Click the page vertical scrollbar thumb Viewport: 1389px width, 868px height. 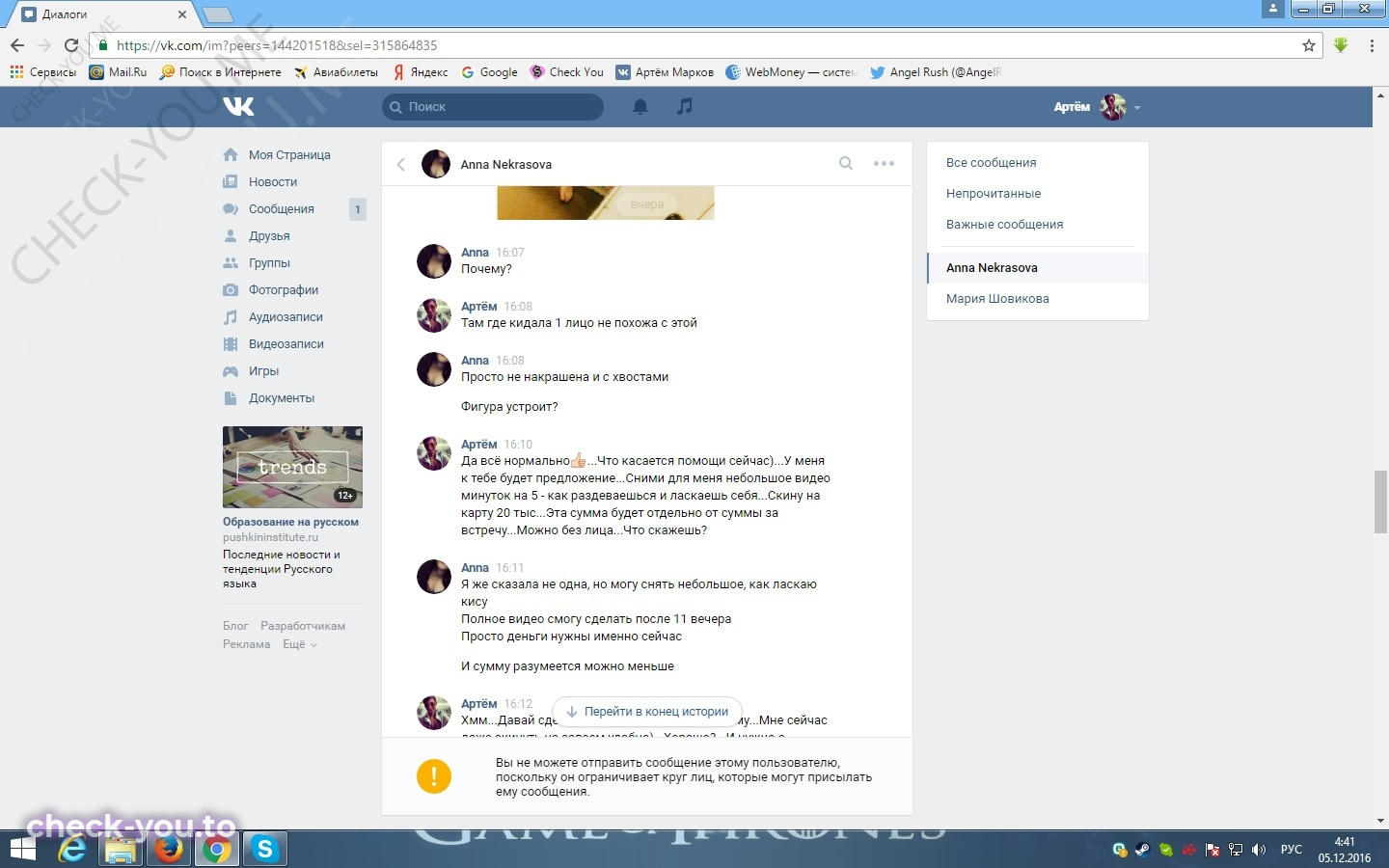[x=1380, y=502]
